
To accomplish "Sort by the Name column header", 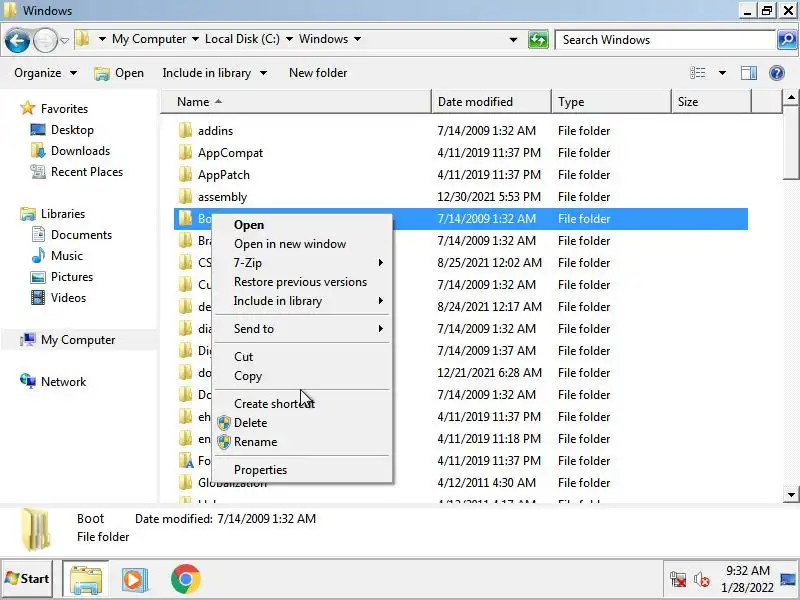I will click(296, 102).
